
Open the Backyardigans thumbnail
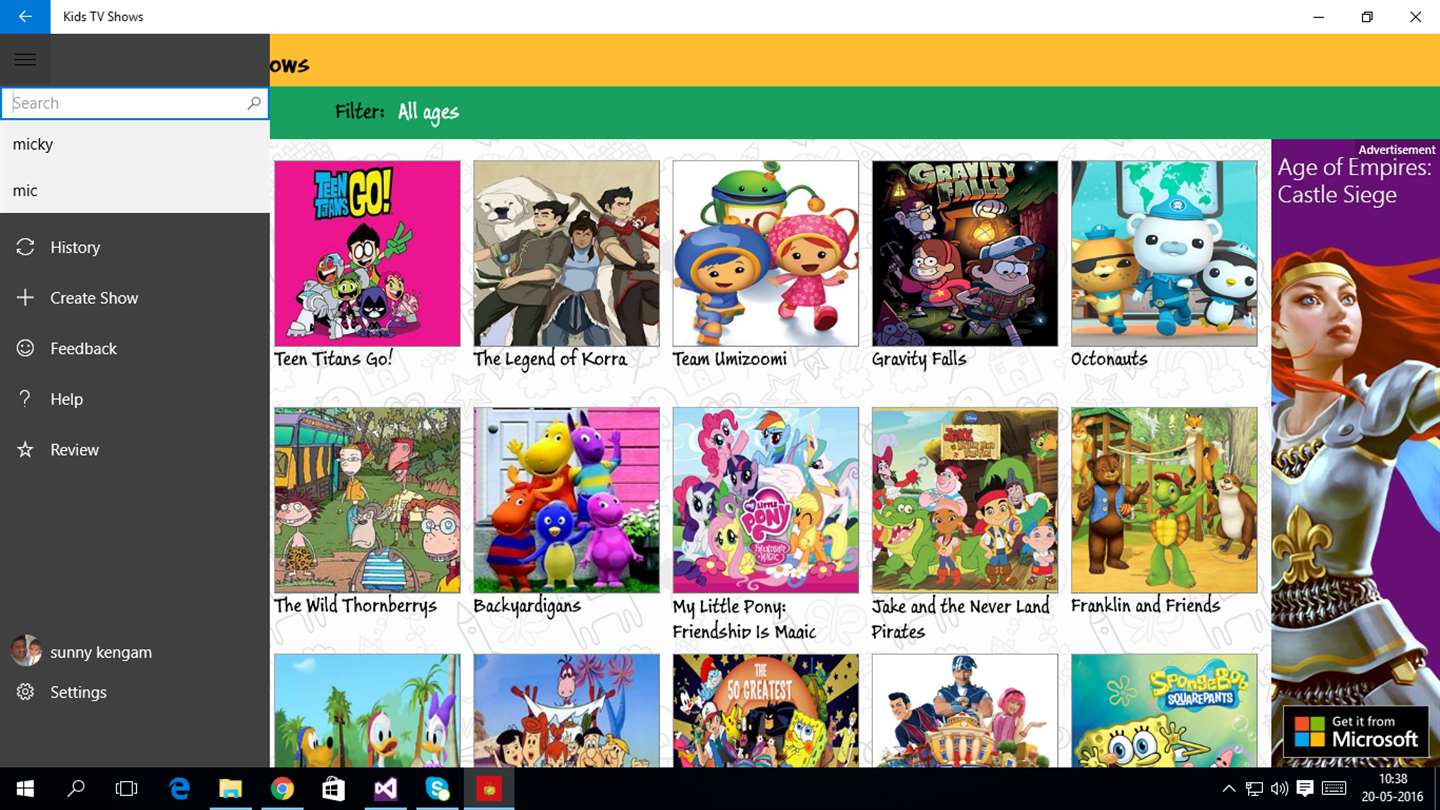point(566,500)
